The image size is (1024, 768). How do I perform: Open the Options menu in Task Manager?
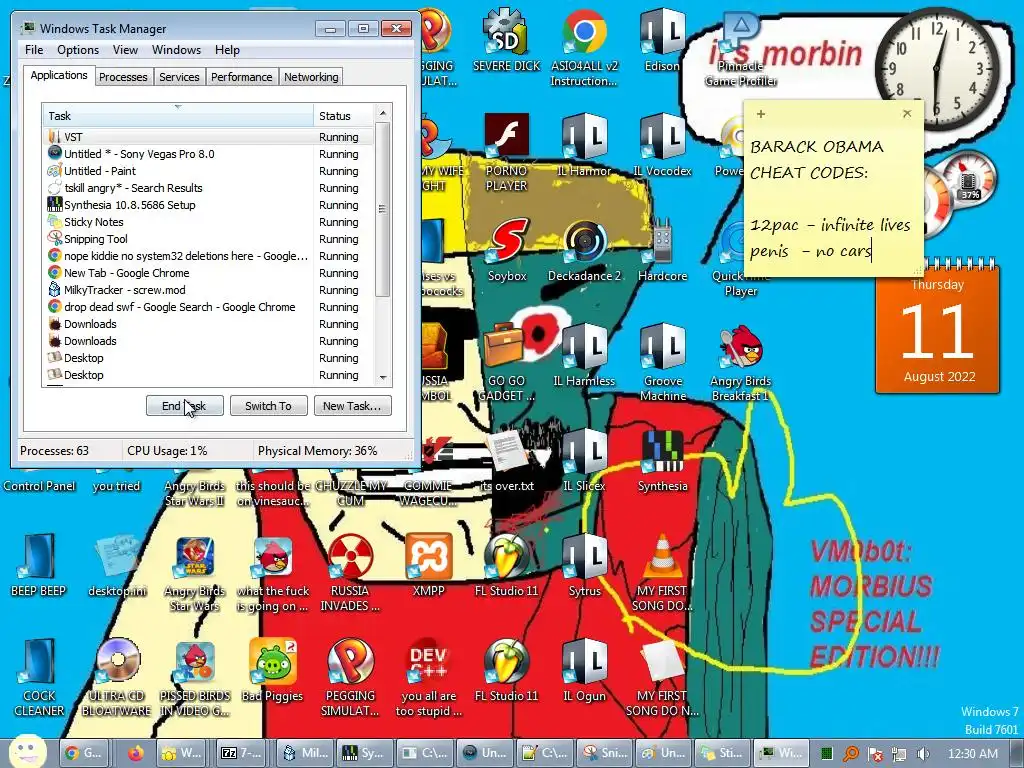pos(78,50)
